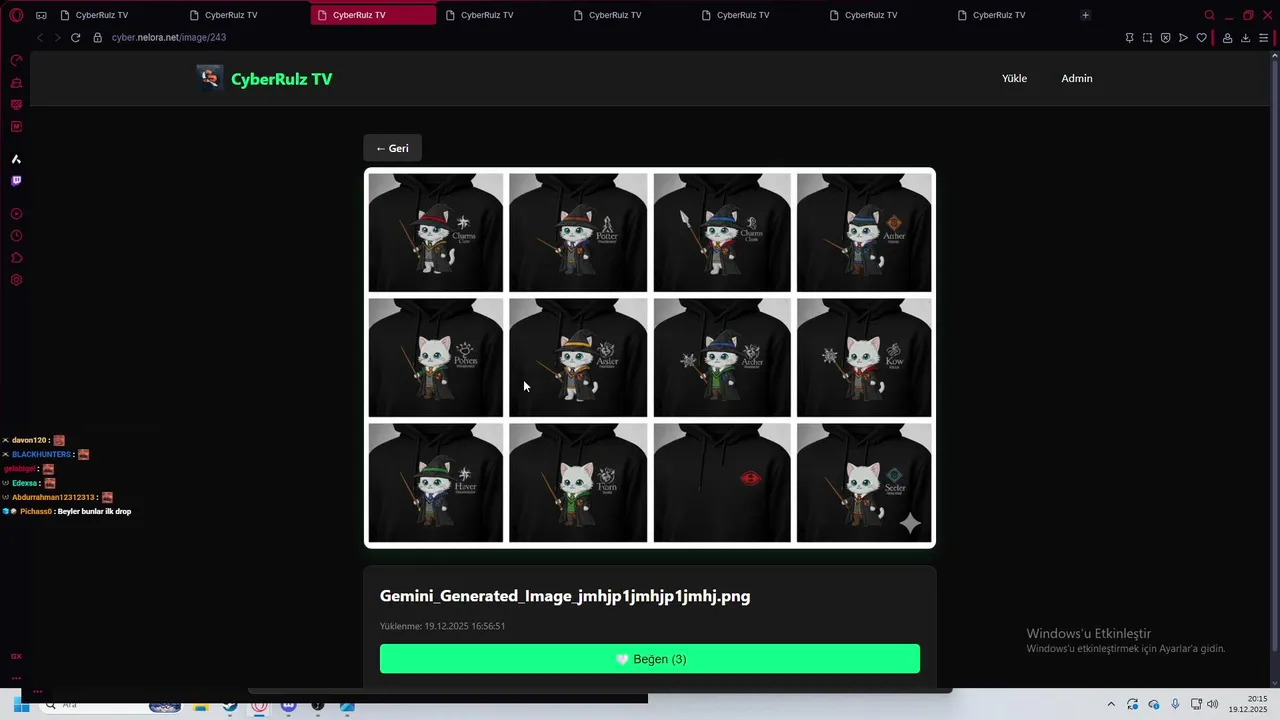1280x720 pixels.
Task: Click the padlock site info icon
Action: 98,37
